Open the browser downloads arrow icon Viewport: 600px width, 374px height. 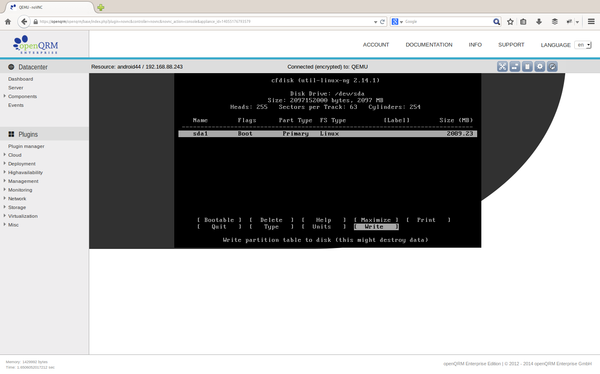pos(539,22)
